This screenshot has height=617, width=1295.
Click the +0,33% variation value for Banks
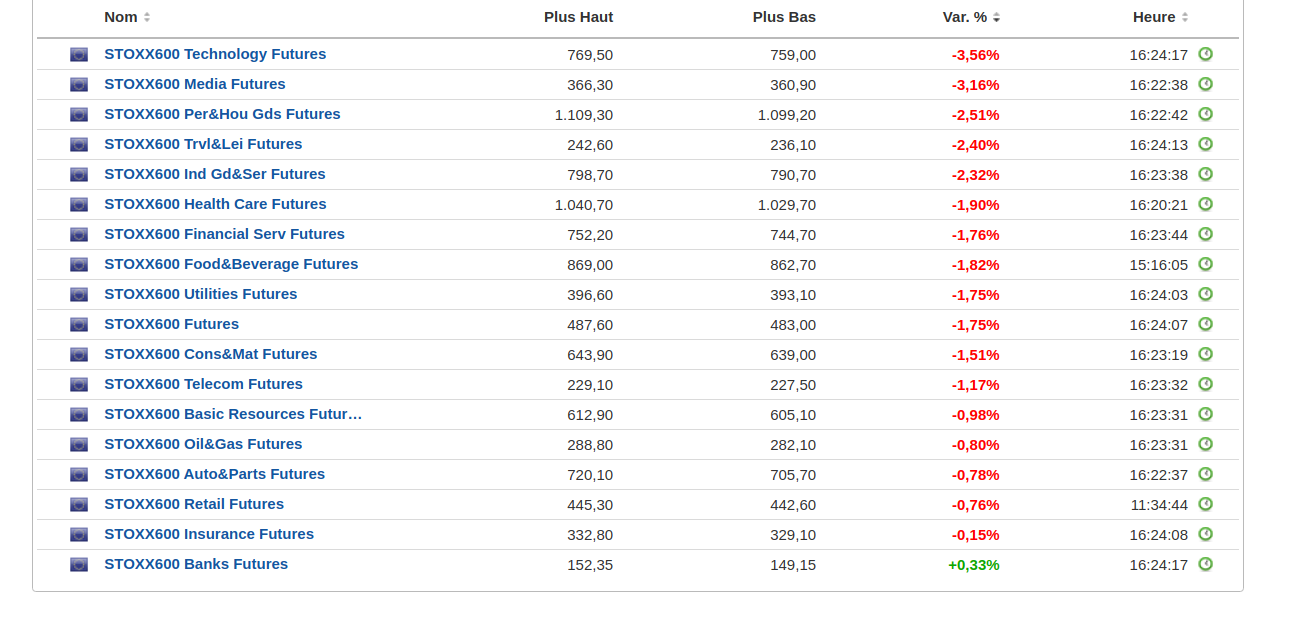tap(973, 564)
